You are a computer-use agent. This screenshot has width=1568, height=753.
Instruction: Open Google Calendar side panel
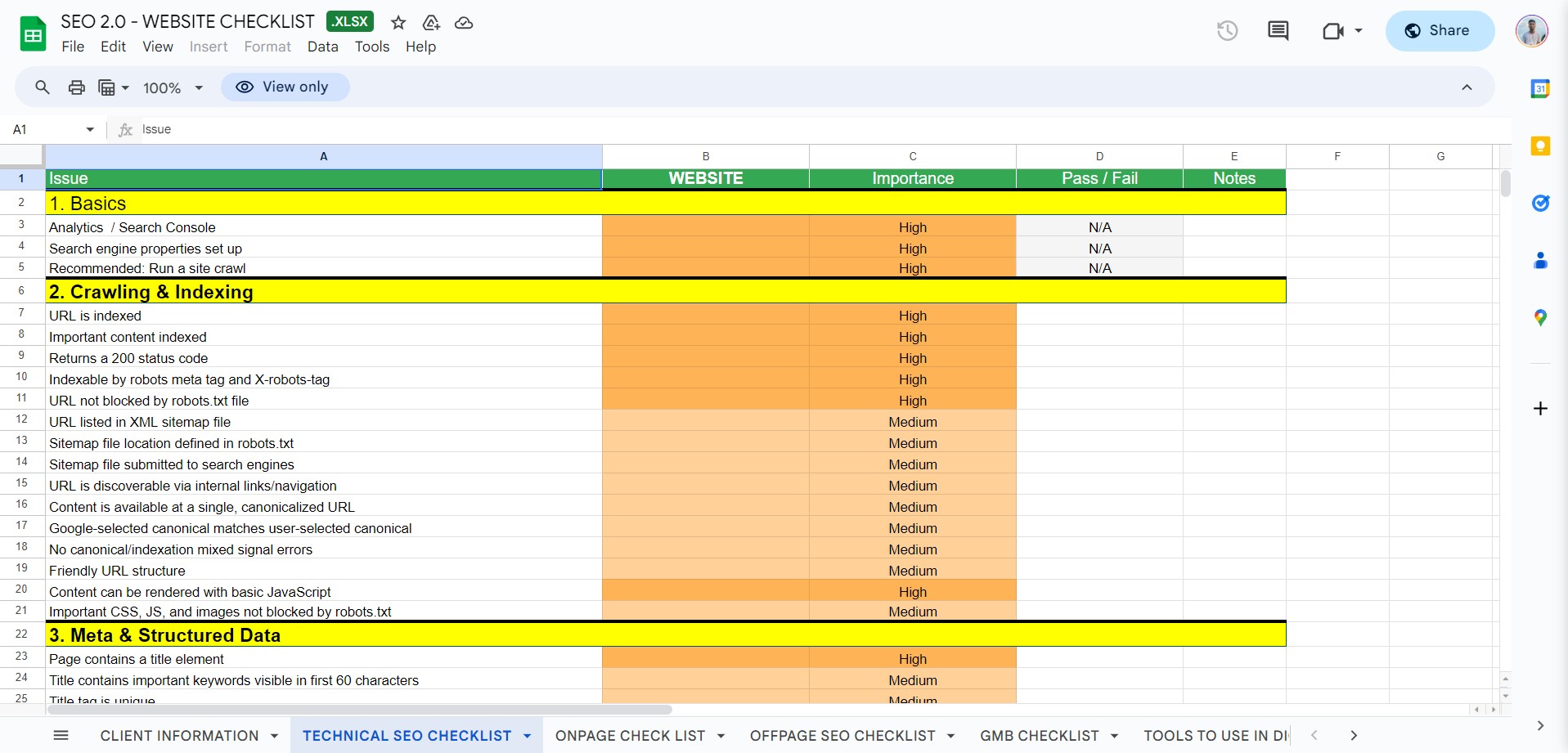click(x=1540, y=88)
